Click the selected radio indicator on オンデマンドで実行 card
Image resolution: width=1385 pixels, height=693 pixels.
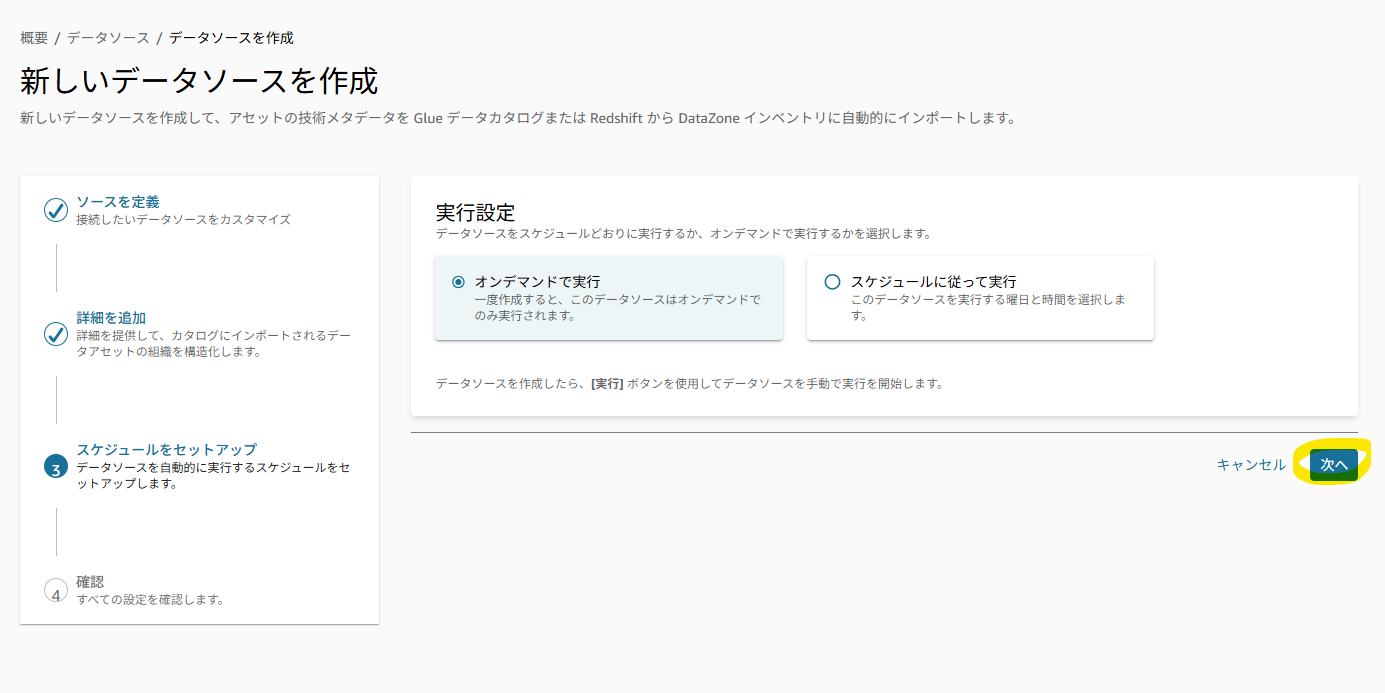tap(458, 281)
